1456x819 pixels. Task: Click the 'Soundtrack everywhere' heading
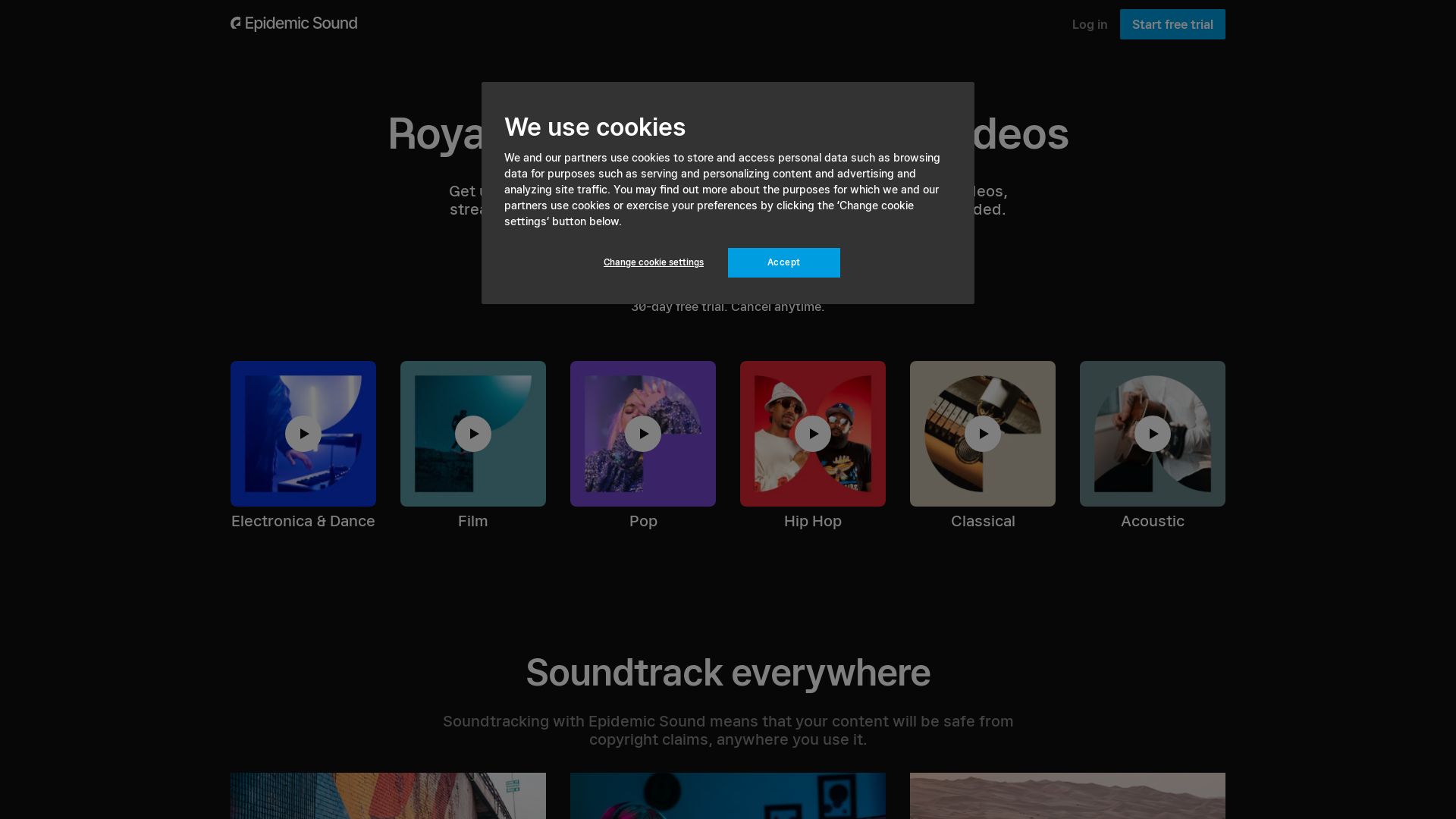(728, 673)
